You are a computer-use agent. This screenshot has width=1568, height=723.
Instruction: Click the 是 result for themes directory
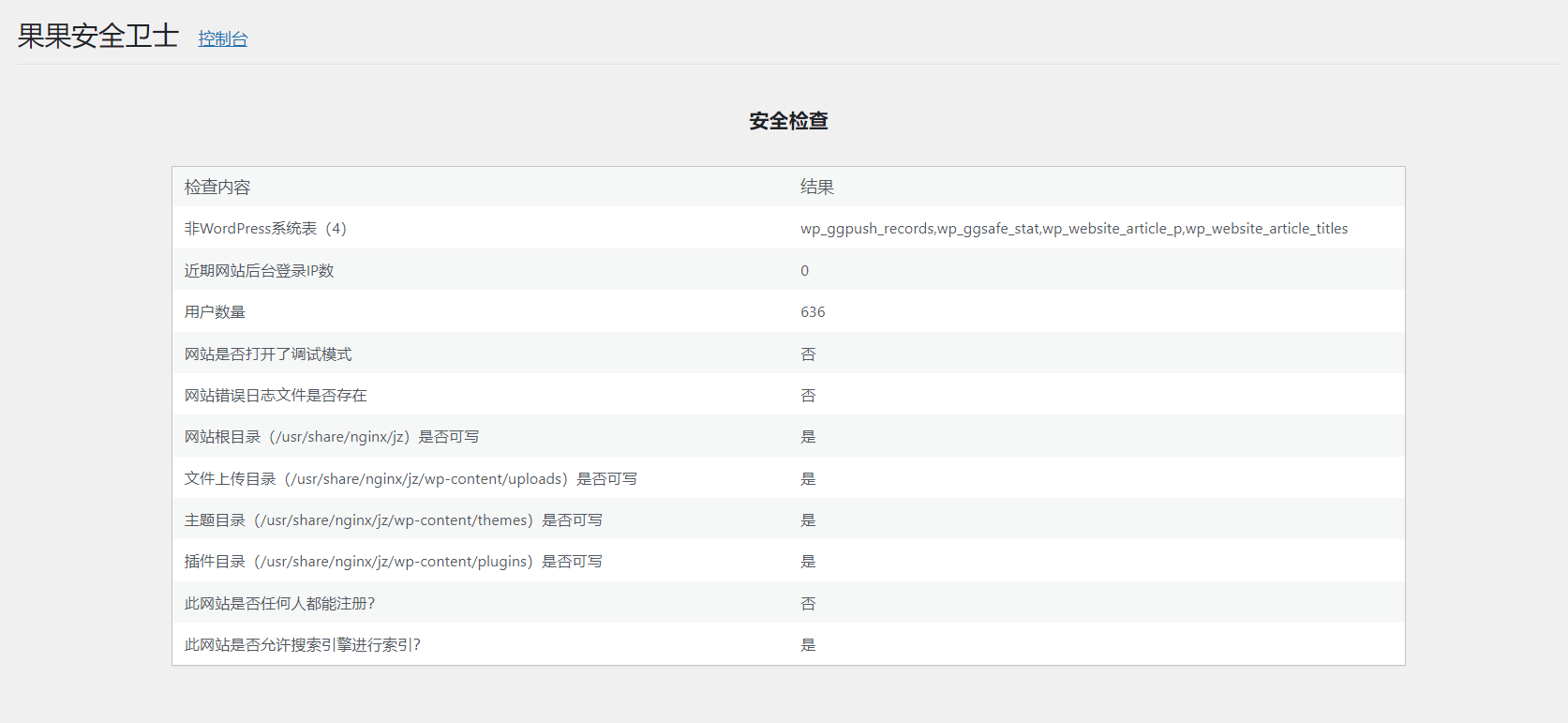pyautogui.click(x=808, y=520)
